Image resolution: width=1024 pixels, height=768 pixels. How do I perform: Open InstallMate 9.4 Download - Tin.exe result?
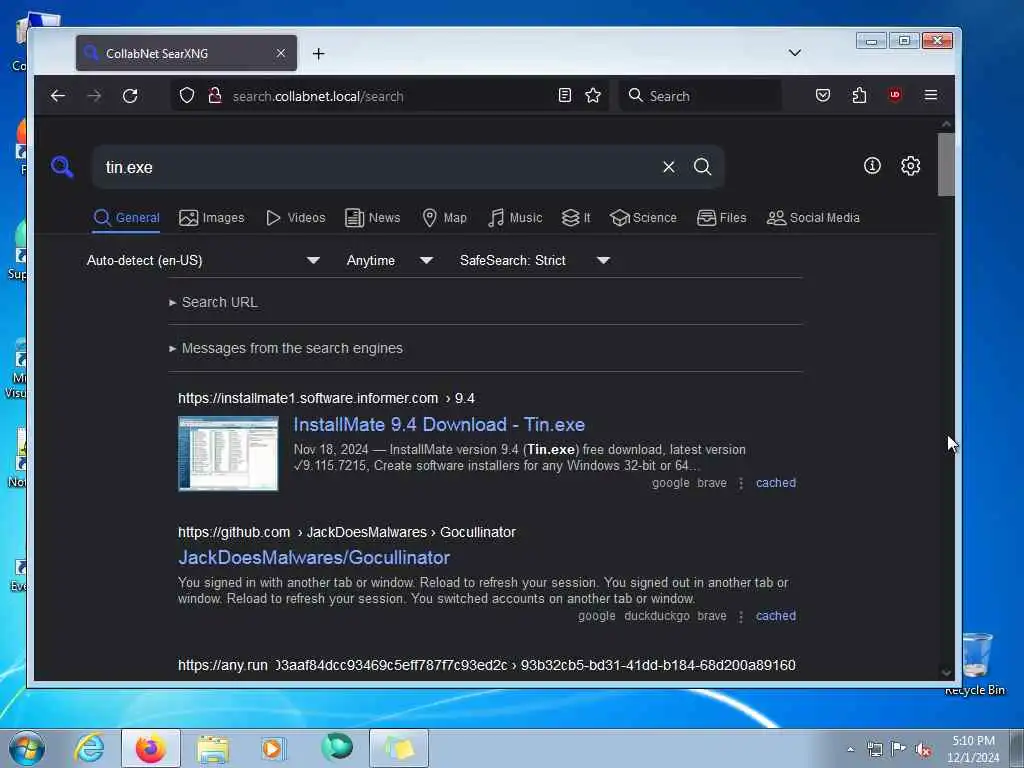[439, 424]
